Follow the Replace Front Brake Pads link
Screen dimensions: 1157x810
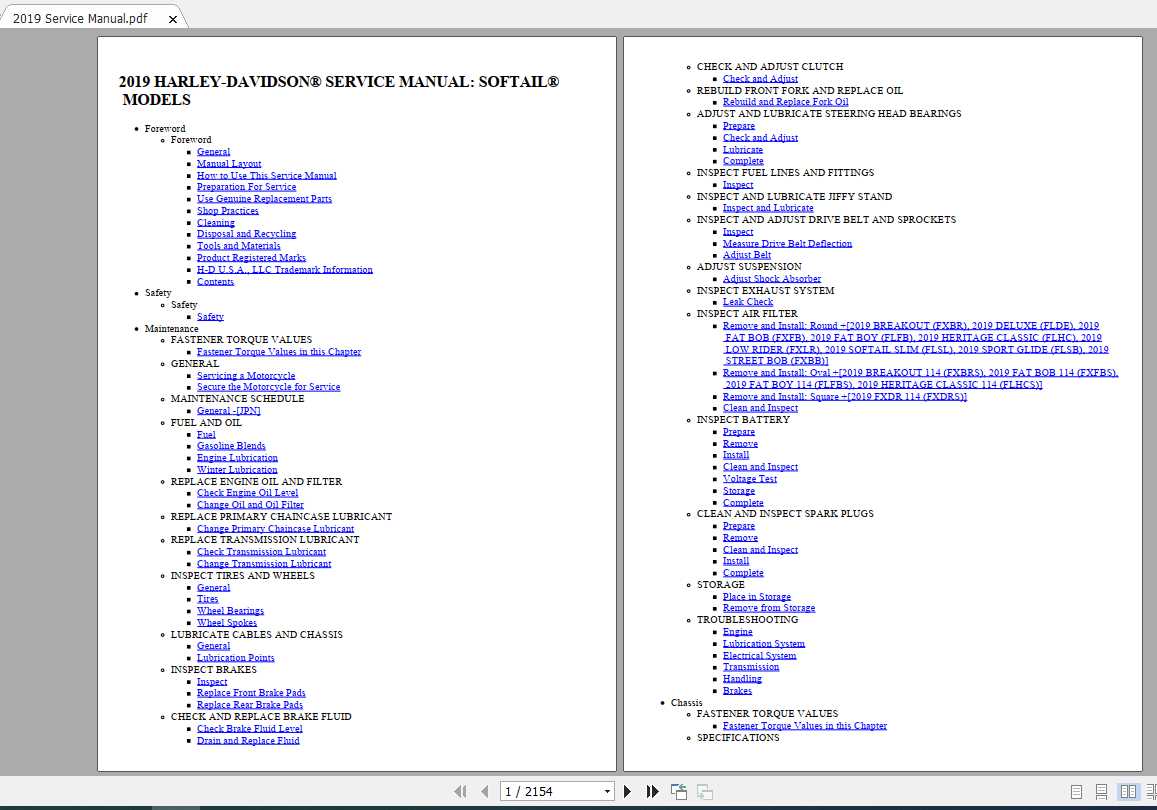pyautogui.click(x=251, y=693)
